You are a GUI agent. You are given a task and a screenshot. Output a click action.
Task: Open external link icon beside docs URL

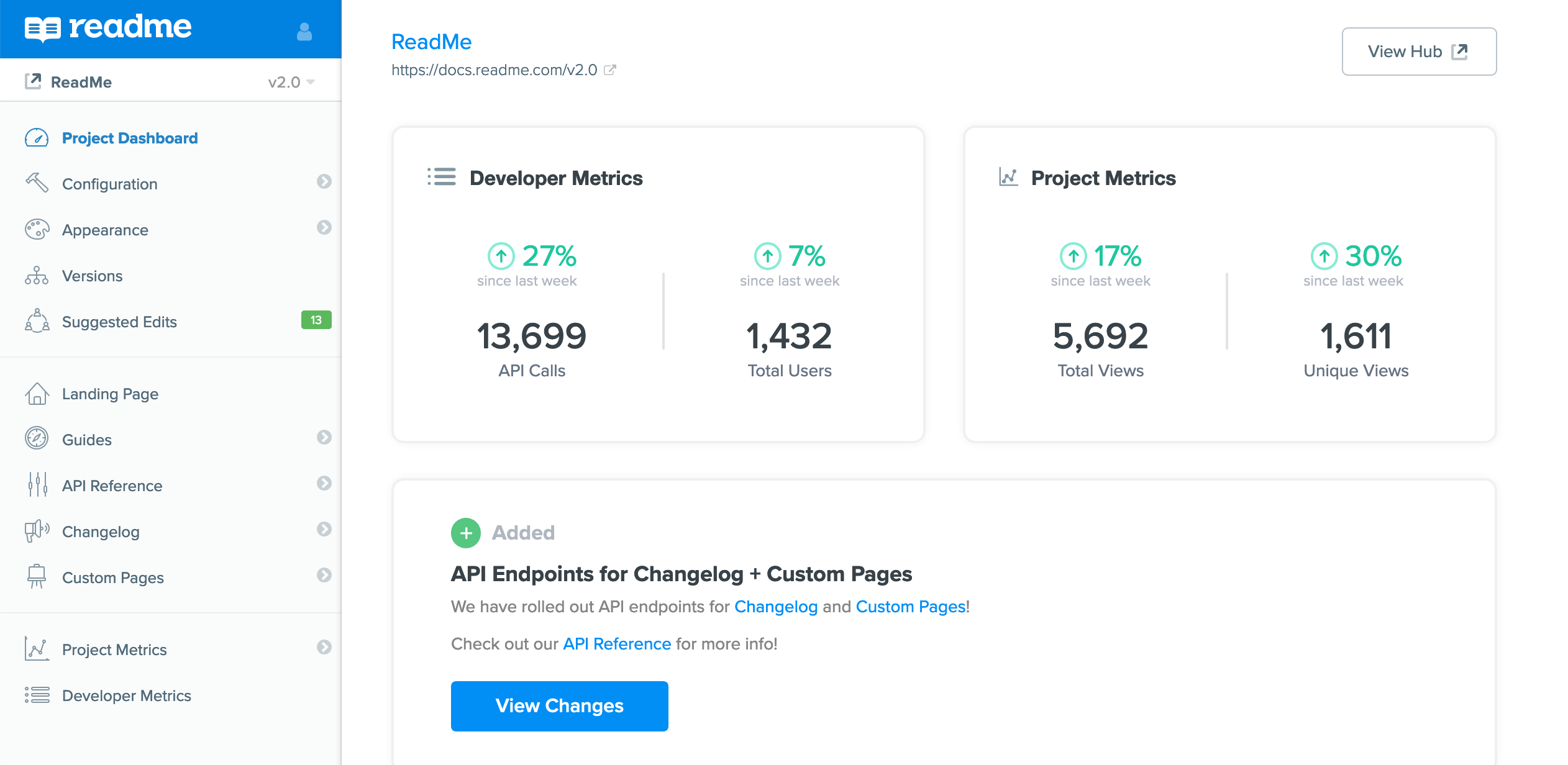click(610, 70)
